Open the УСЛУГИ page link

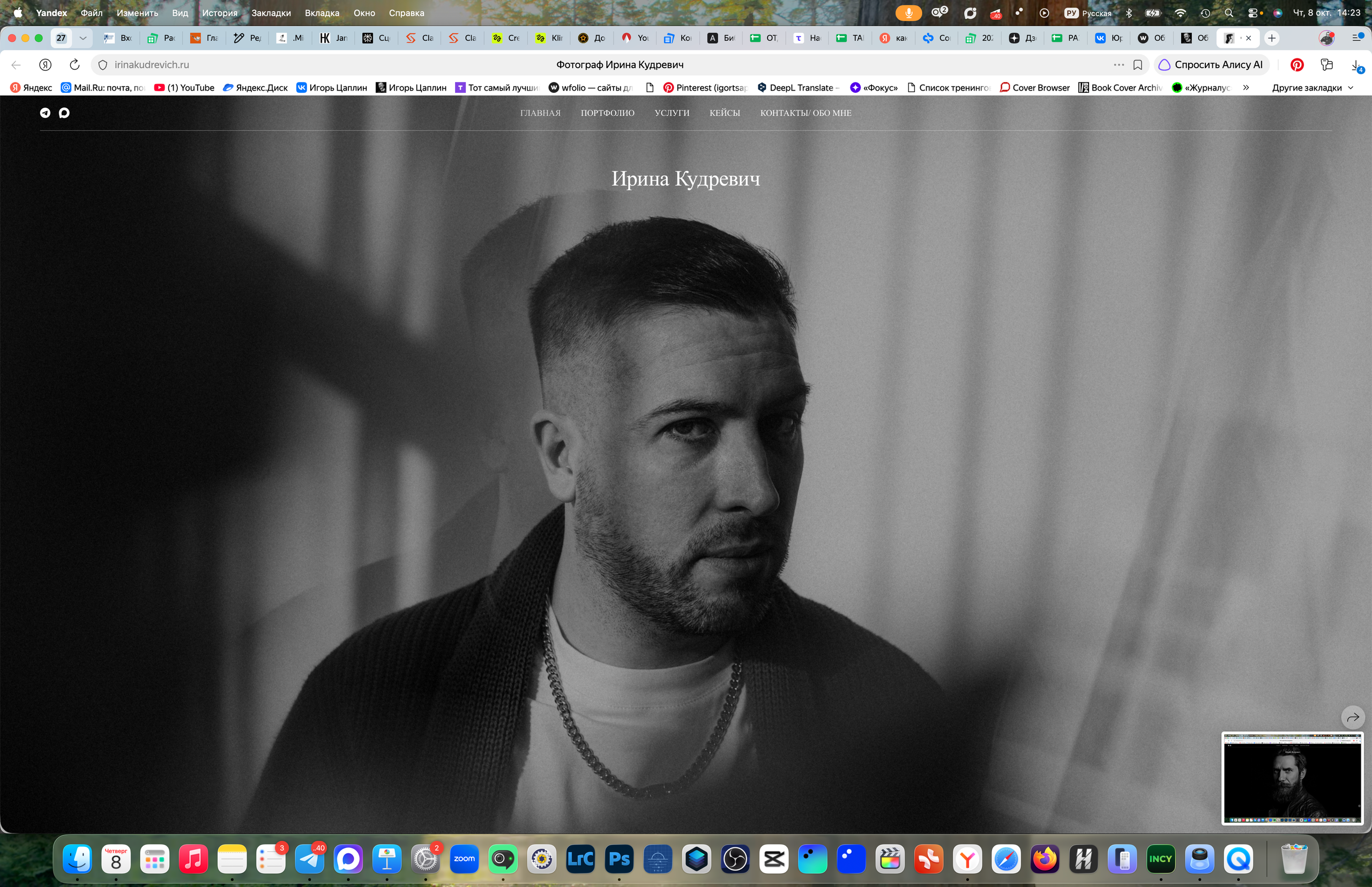point(672,113)
